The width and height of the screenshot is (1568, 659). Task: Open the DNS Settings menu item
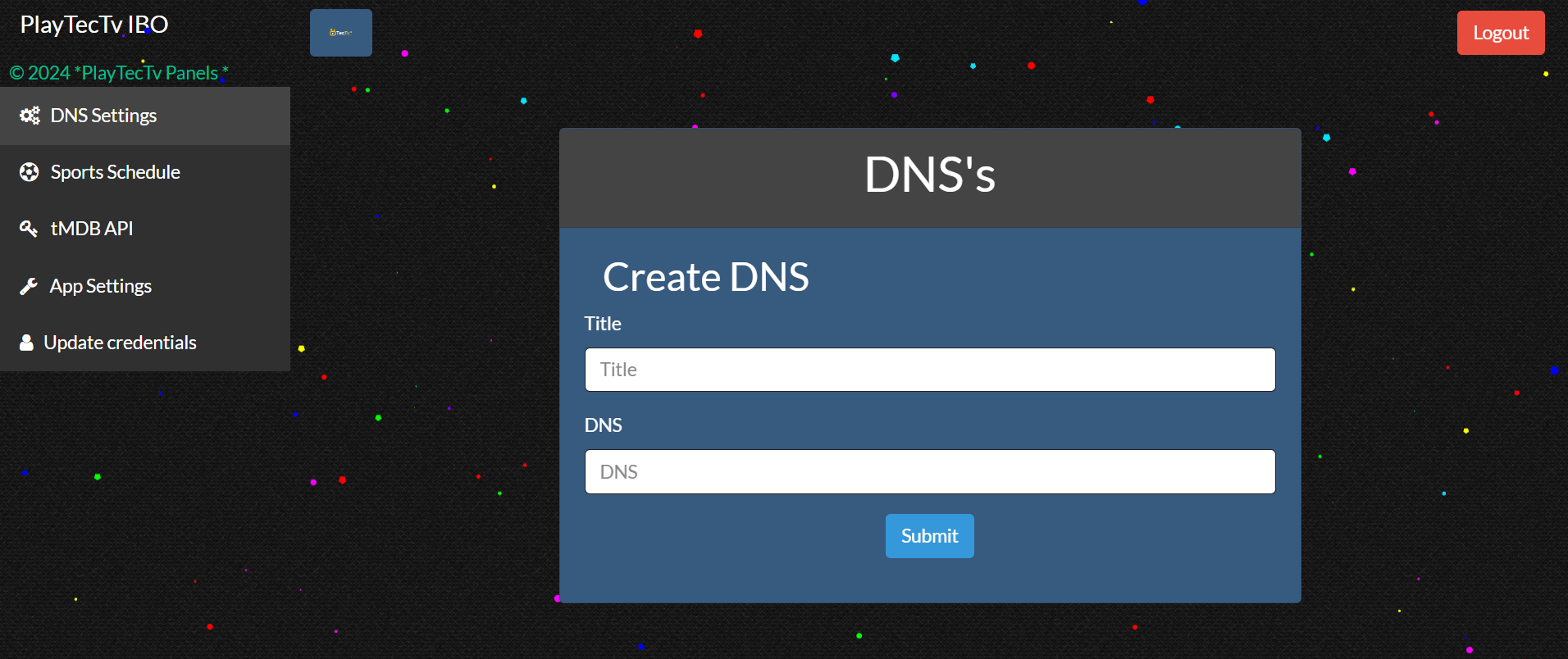tap(103, 116)
